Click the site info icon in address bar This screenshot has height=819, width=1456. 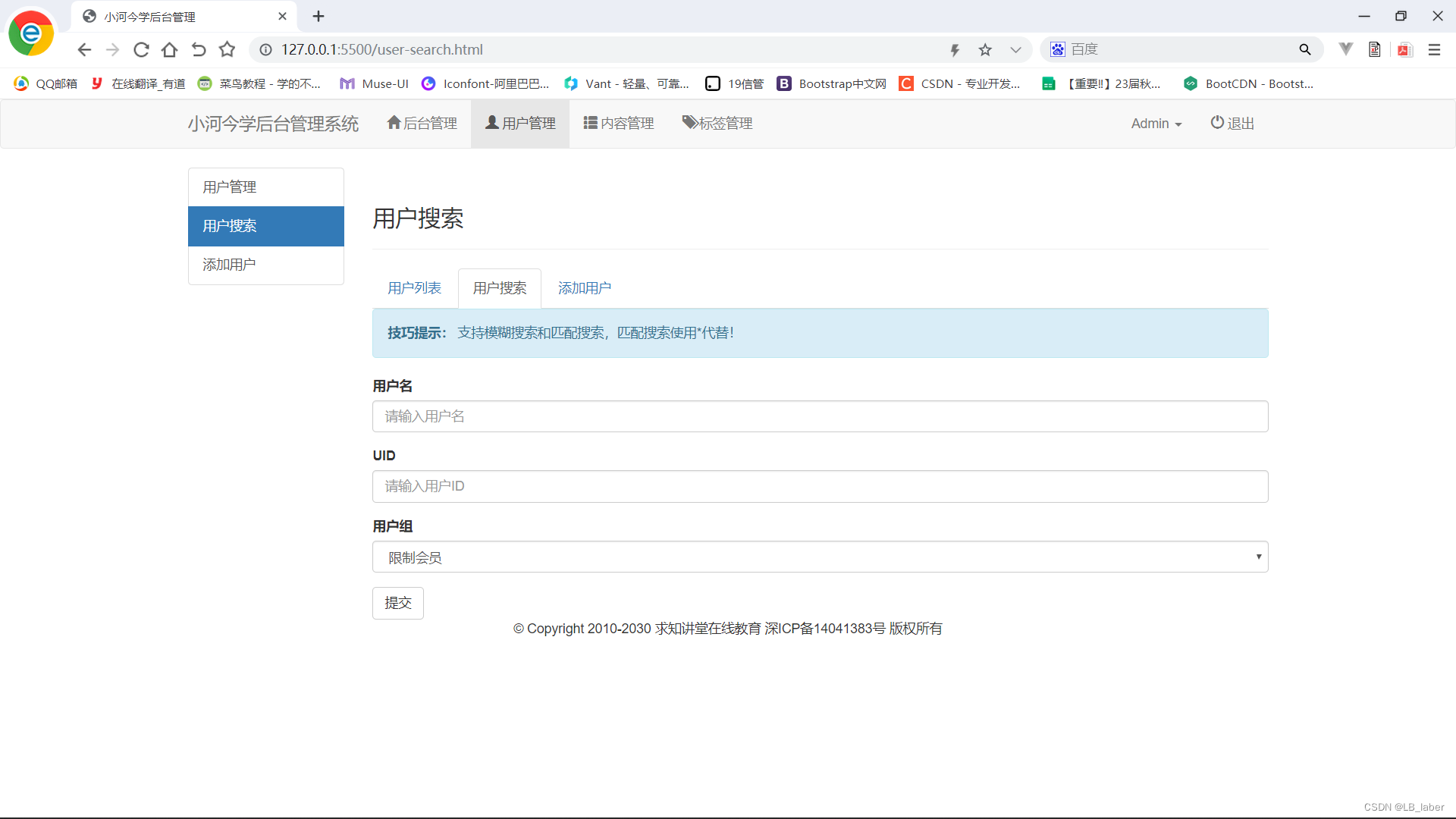click(266, 50)
